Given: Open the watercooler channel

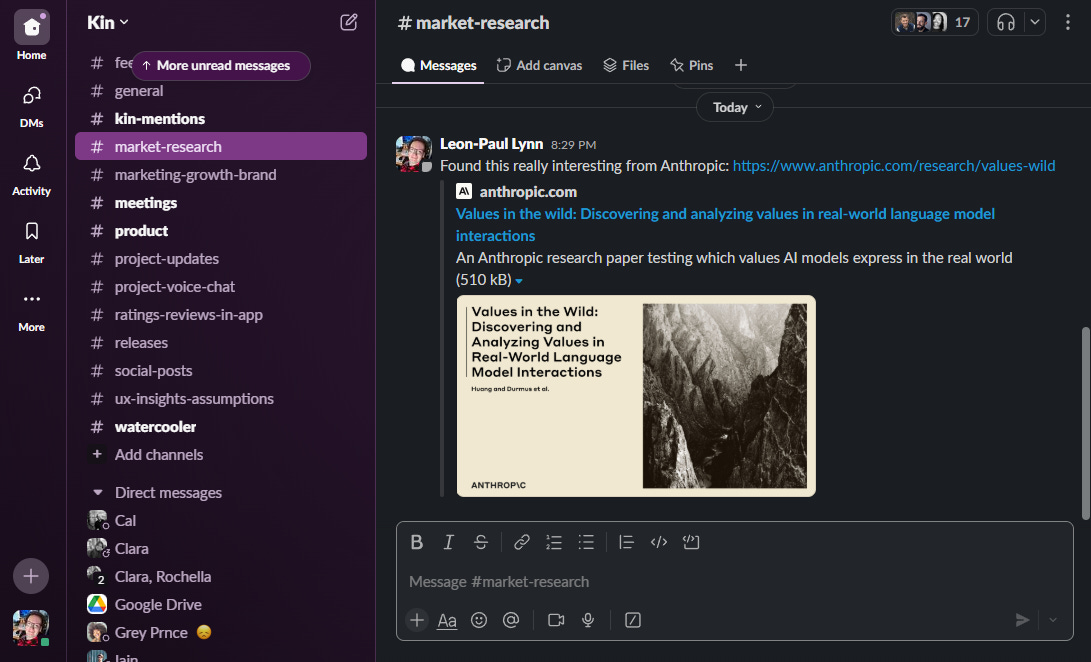Looking at the screenshot, I should 221,427.
